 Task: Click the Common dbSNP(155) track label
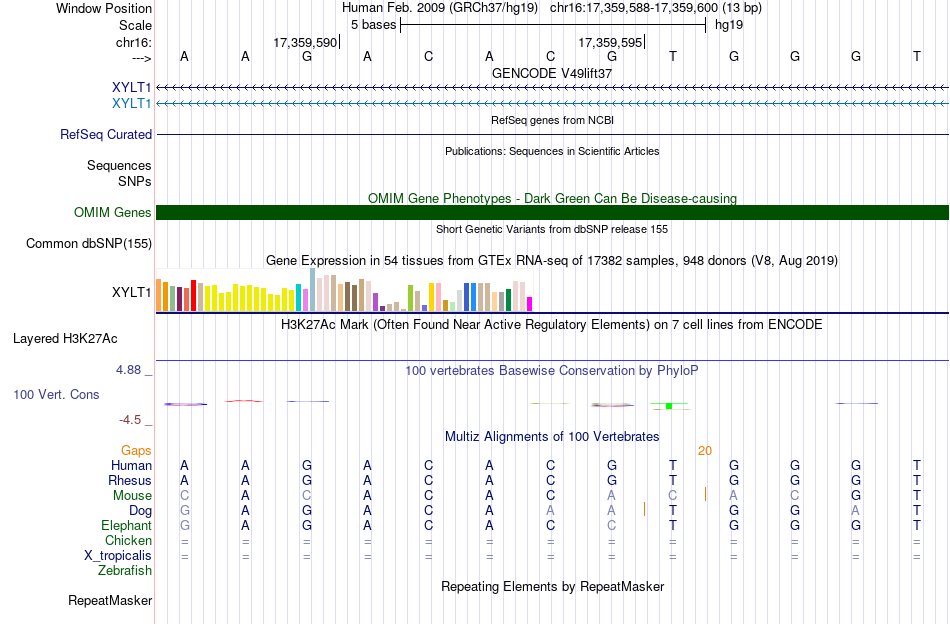coord(89,244)
